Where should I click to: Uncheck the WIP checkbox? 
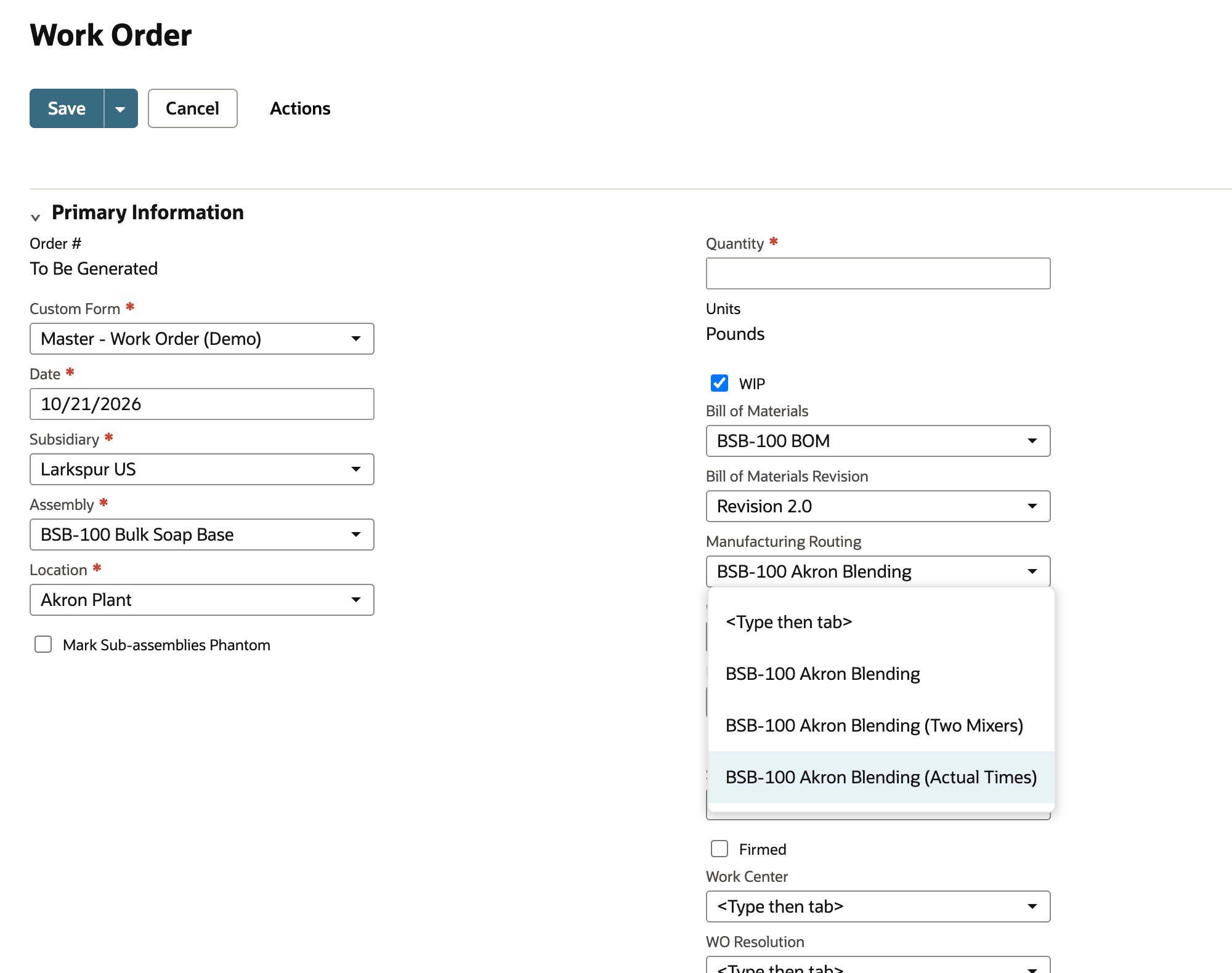click(719, 383)
